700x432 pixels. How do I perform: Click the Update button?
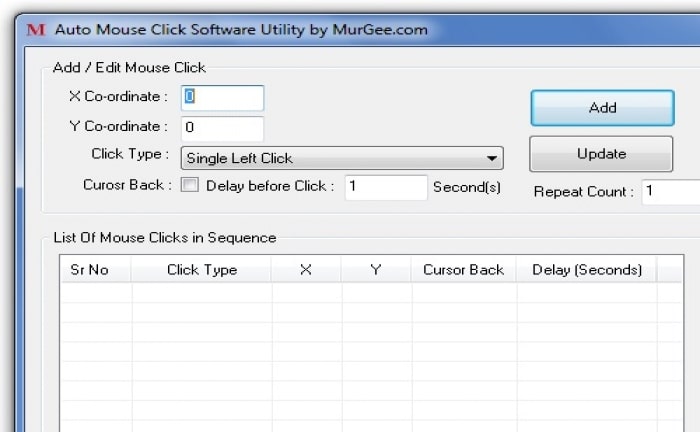click(601, 154)
